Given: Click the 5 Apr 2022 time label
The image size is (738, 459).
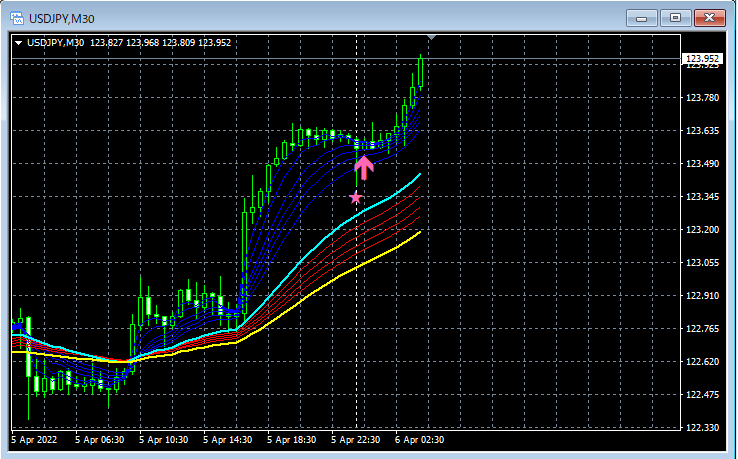Looking at the screenshot, I should tap(34, 440).
